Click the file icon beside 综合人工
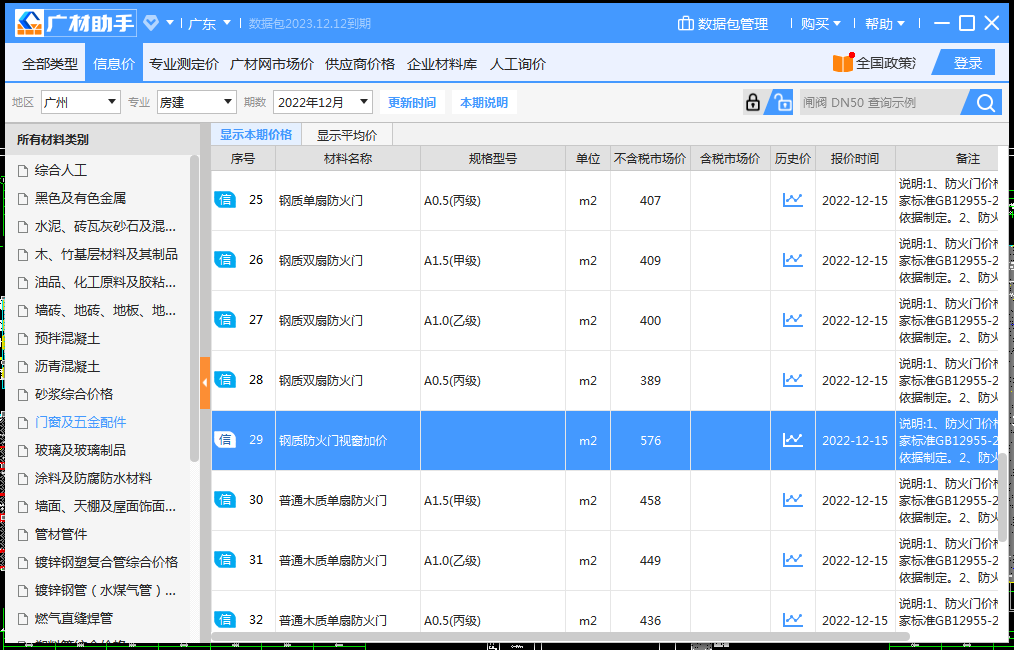Image resolution: width=1014 pixels, height=650 pixels. [x=23, y=171]
